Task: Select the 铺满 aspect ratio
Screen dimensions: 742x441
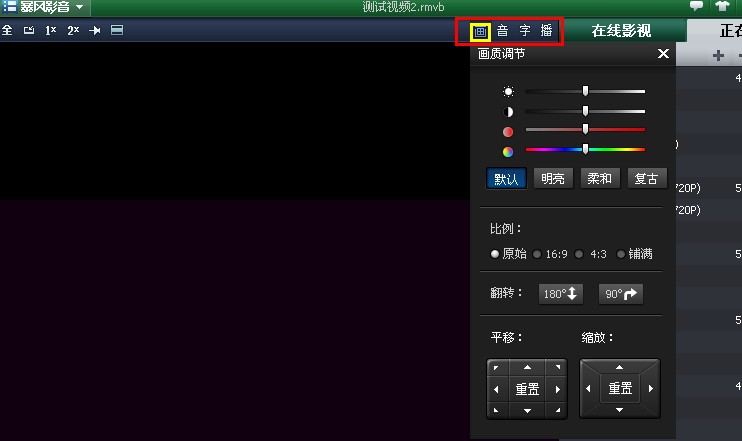Action: coord(635,254)
